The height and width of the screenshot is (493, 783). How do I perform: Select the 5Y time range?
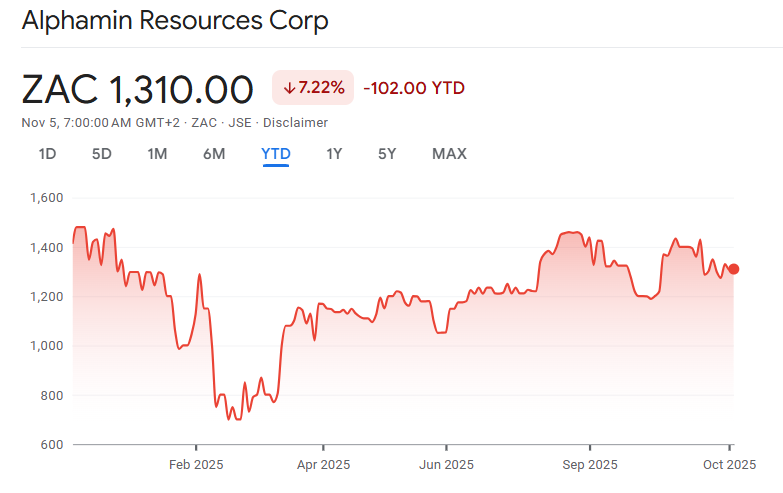(387, 154)
